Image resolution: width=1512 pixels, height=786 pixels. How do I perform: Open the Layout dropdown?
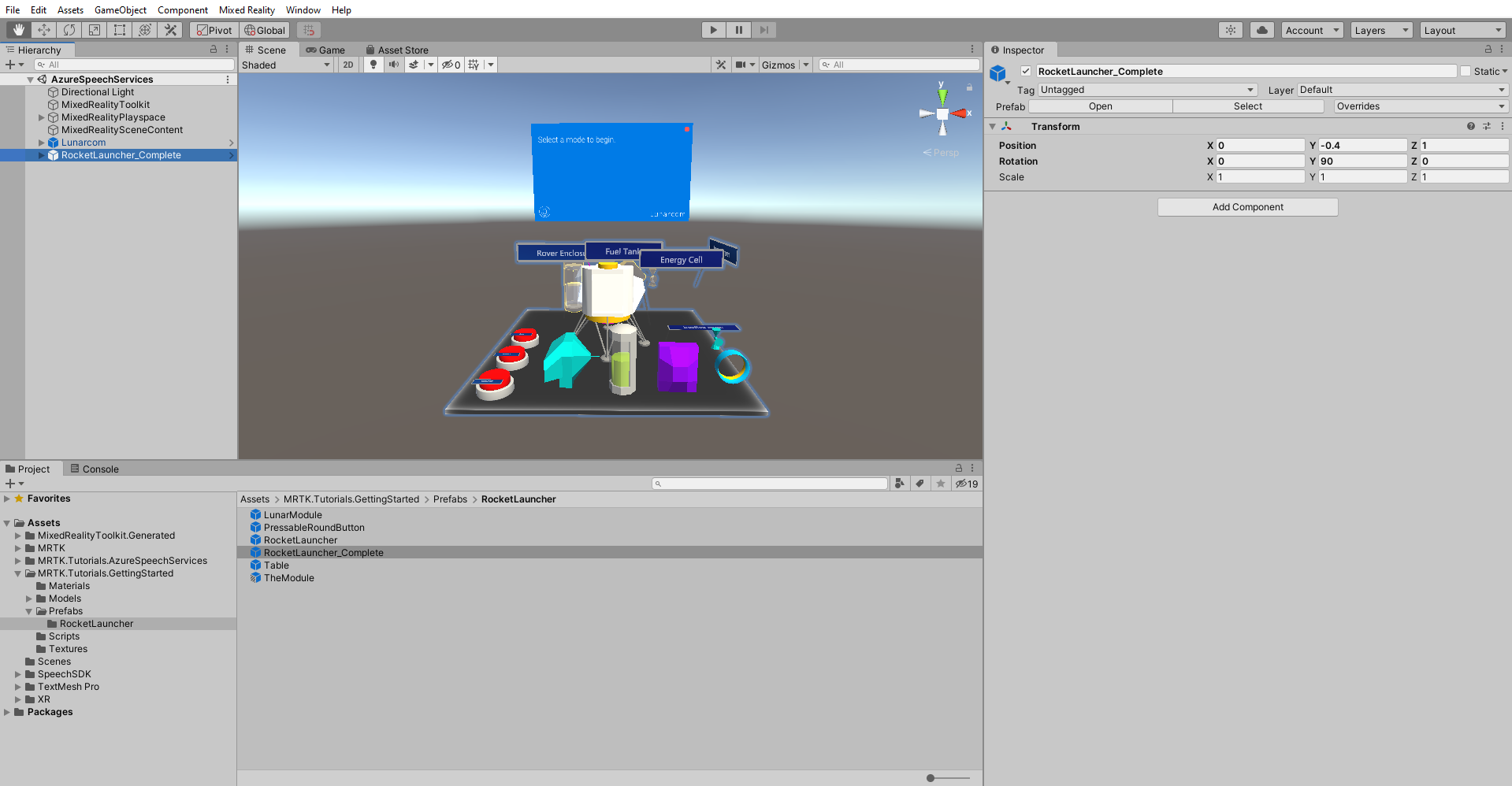1463,30
